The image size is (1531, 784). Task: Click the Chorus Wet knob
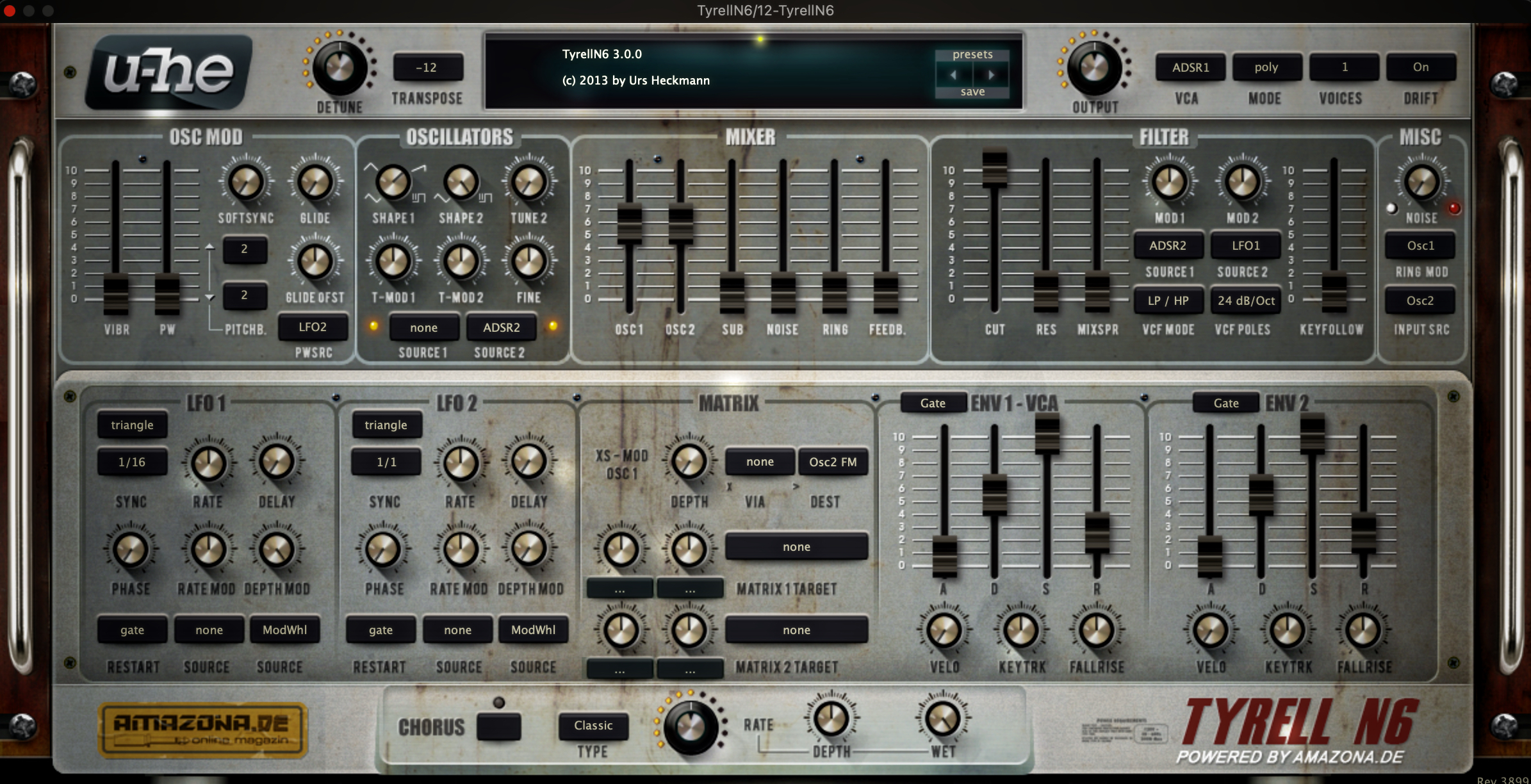coord(942,719)
